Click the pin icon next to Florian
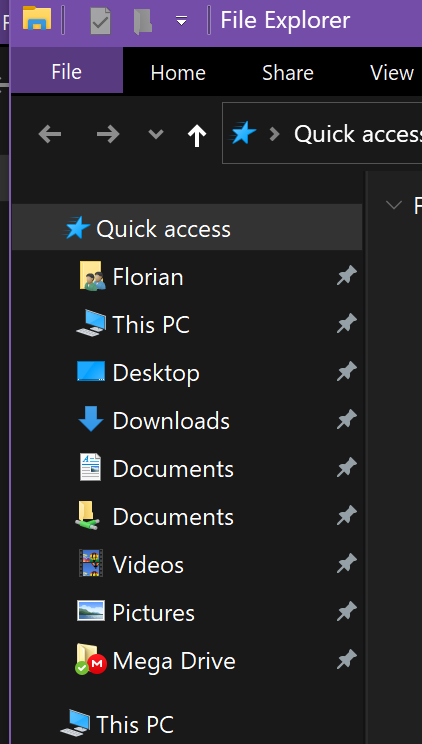This screenshot has height=744, width=422. pyautogui.click(x=347, y=276)
